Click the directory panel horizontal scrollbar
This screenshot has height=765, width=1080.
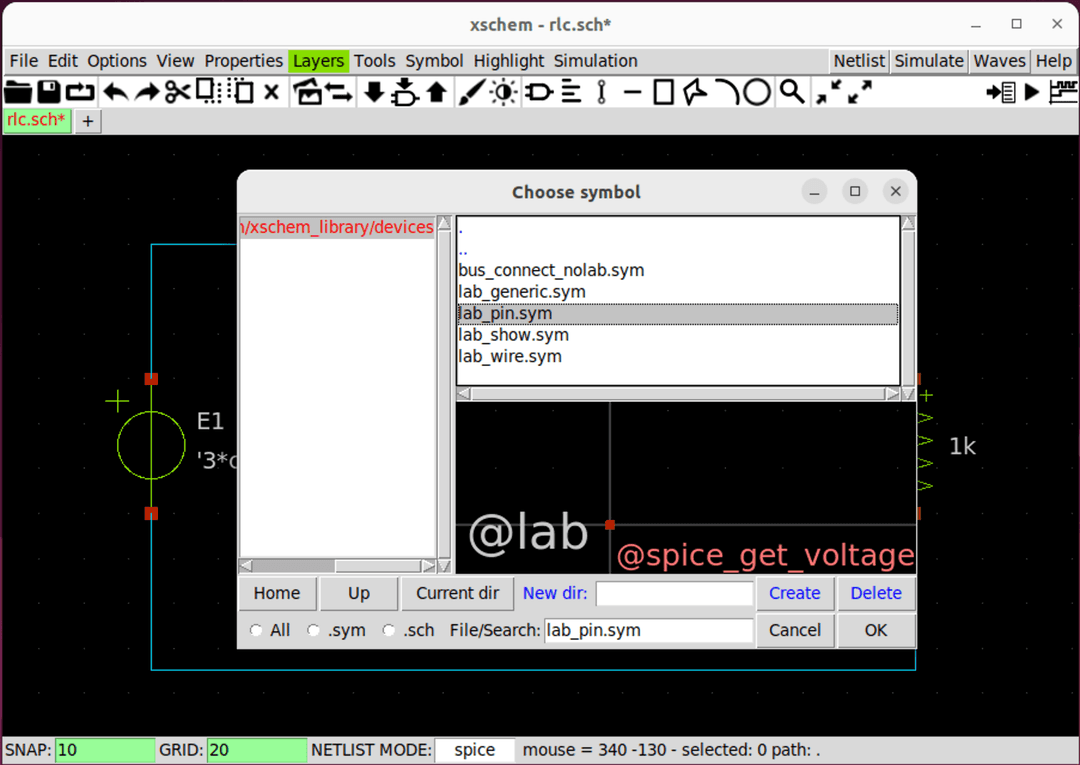tap(337, 566)
